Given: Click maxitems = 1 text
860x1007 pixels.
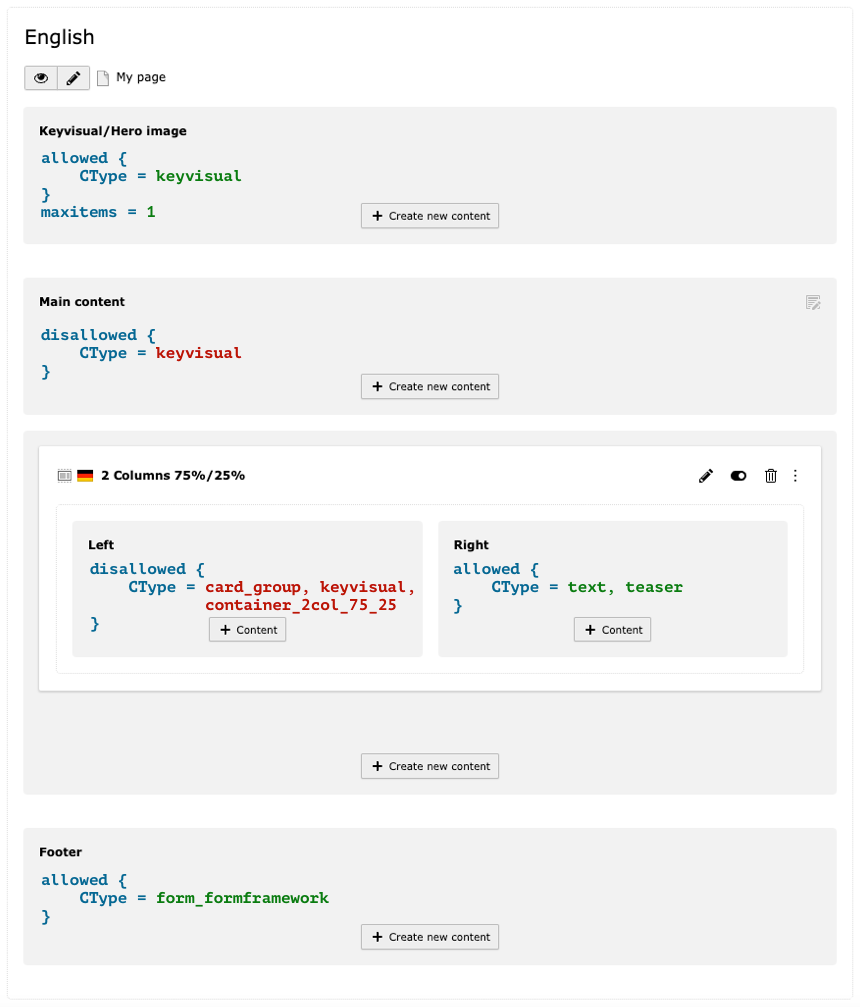Looking at the screenshot, I should click(98, 212).
